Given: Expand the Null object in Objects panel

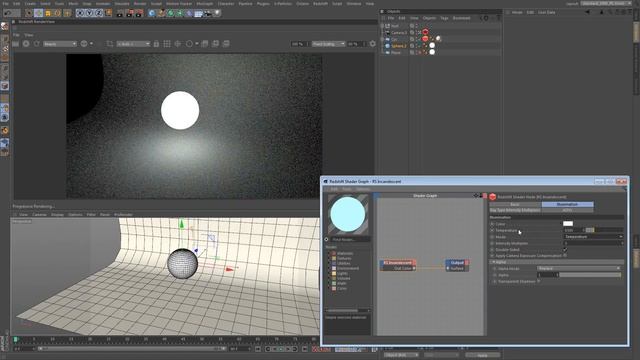Looking at the screenshot, I should [x=382, y=26].
